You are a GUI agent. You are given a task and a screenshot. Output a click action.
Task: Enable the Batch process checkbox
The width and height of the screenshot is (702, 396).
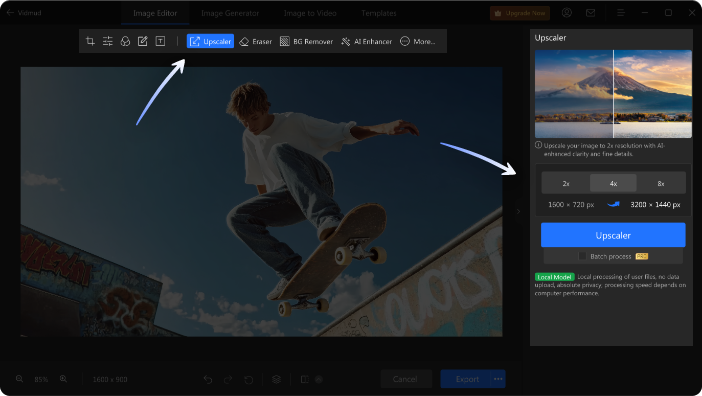click(582, 256)
